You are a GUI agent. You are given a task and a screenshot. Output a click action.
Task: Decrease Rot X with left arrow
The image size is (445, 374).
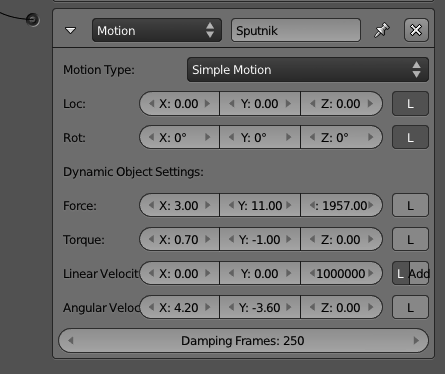coord(151,137)
